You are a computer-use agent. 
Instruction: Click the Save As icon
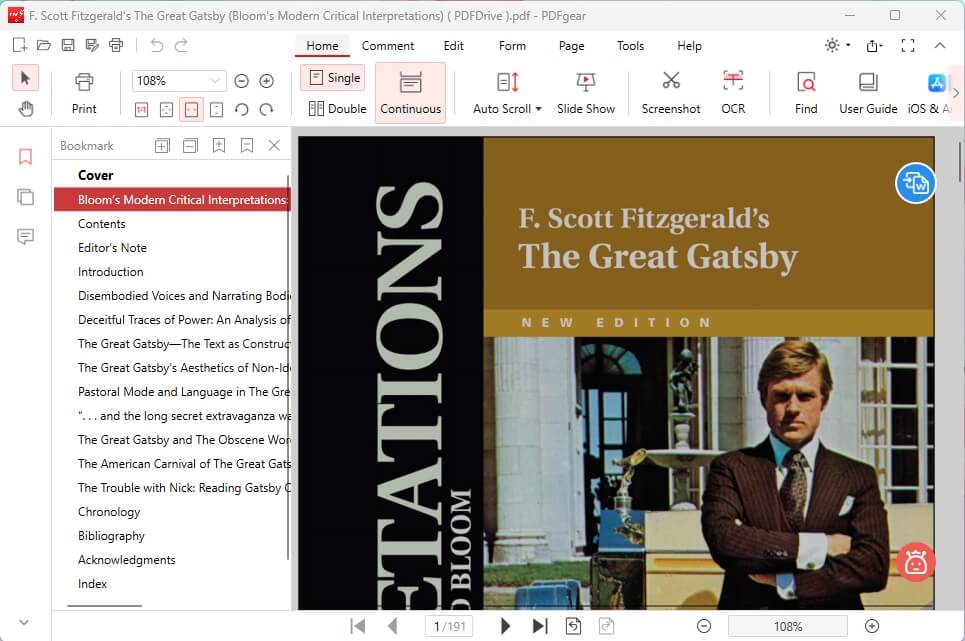point(92,45)
